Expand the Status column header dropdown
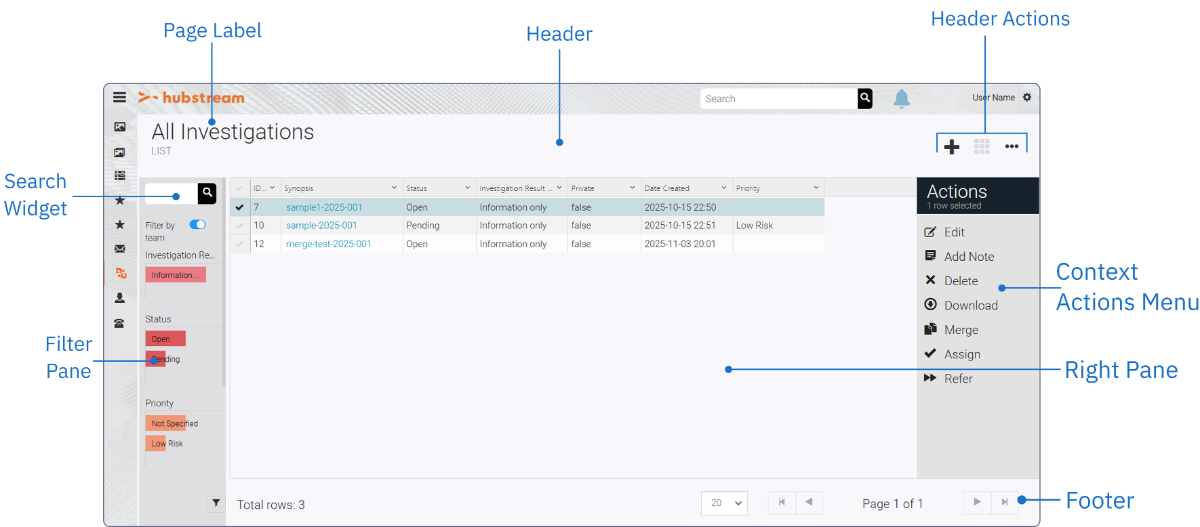 point(467,188)
